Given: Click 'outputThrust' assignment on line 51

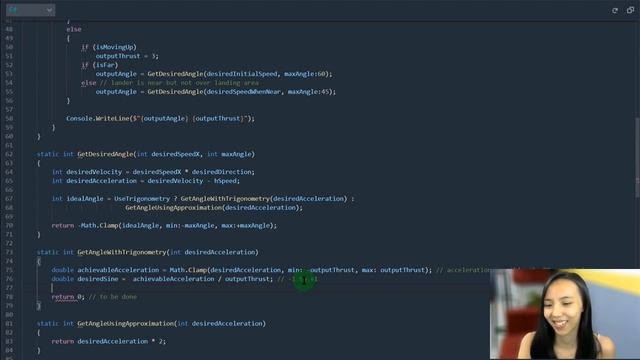Looking at the screenshot, I should [118, 56].
